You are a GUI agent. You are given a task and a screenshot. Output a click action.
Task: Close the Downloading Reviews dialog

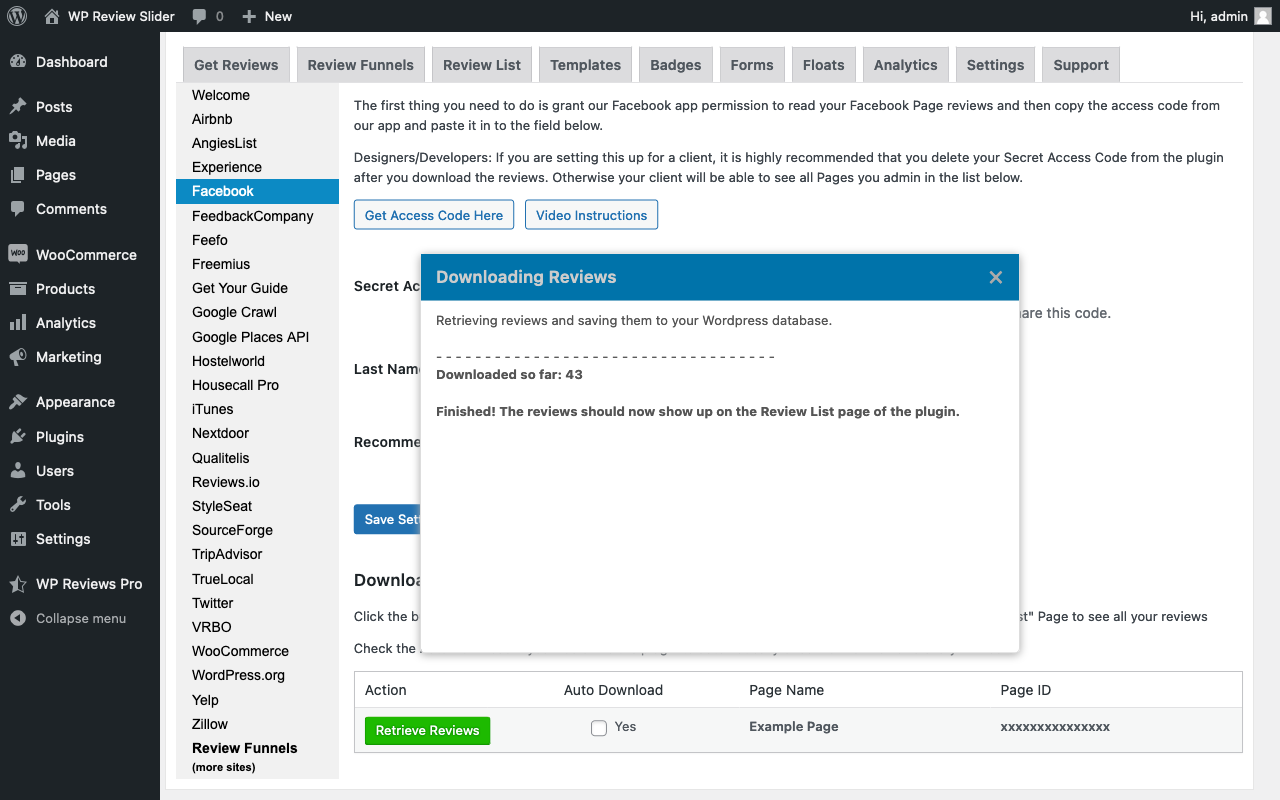(996, 278)
